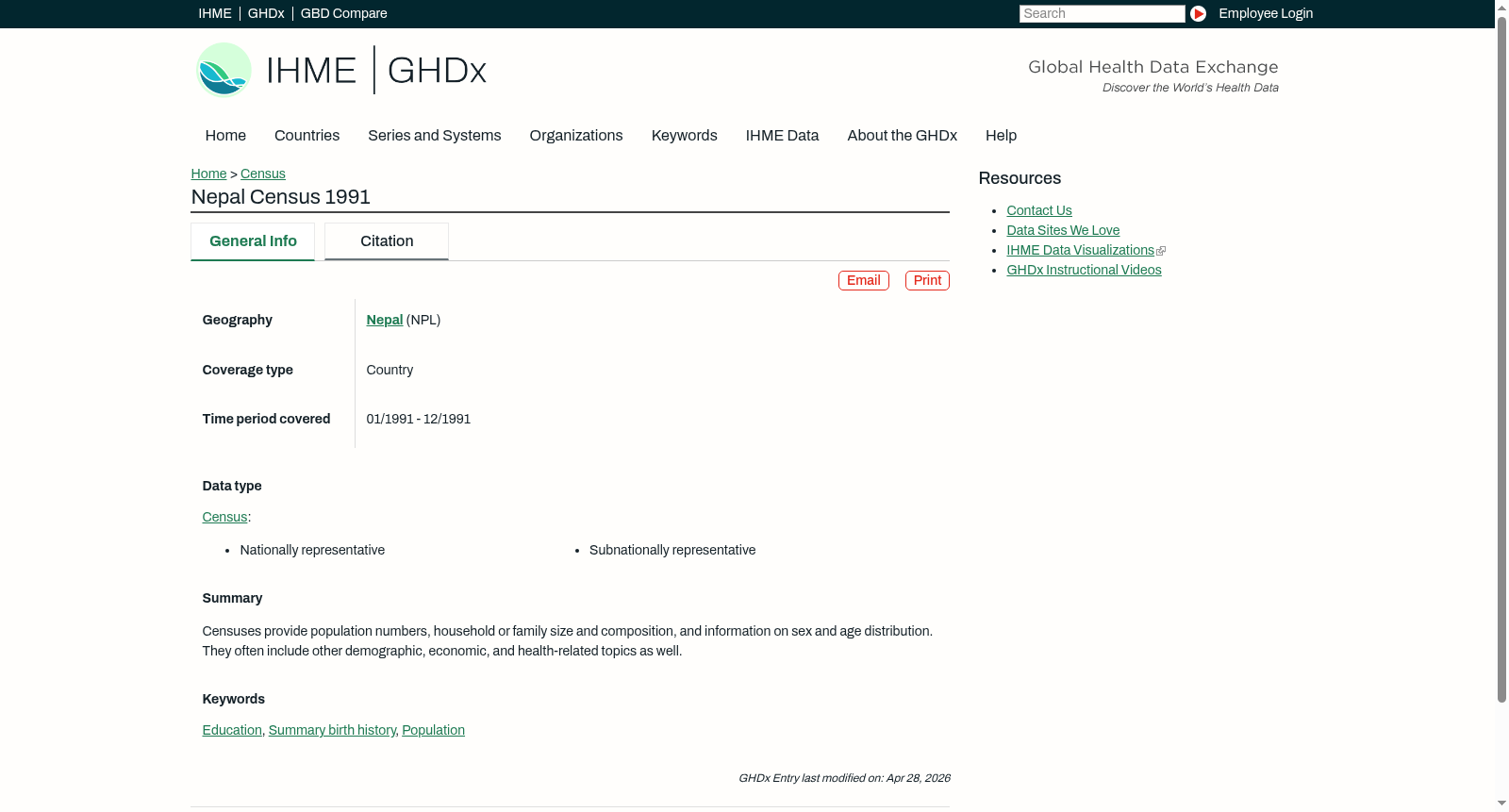
Task: Open the Contact Us resource link
Action: (x=1039, y=210)
